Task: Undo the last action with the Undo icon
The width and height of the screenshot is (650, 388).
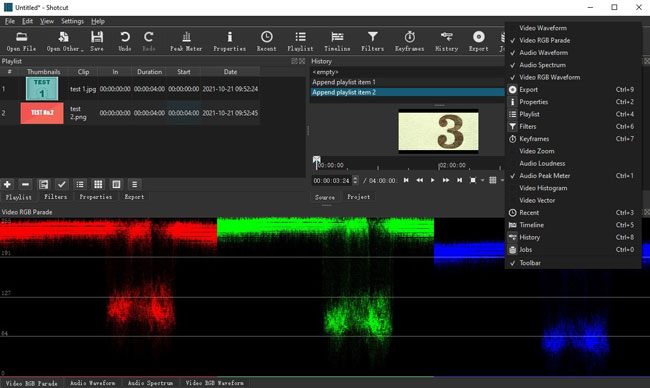Action: coord(124,41)
